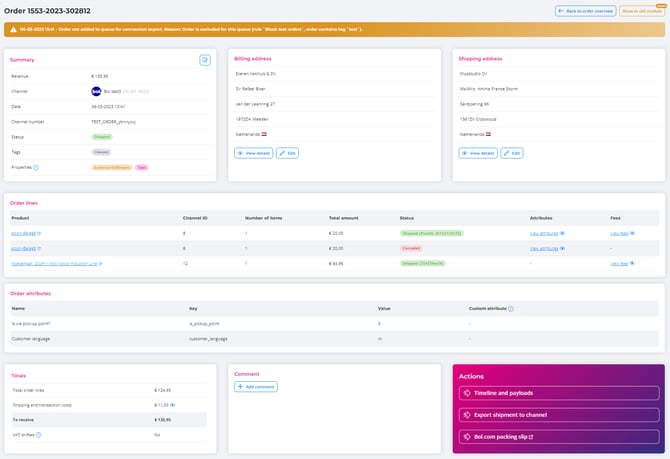Viewport: 670px width, 459px height.
Task: Click the orange fulfilment property badge
Action: [112, 168]
